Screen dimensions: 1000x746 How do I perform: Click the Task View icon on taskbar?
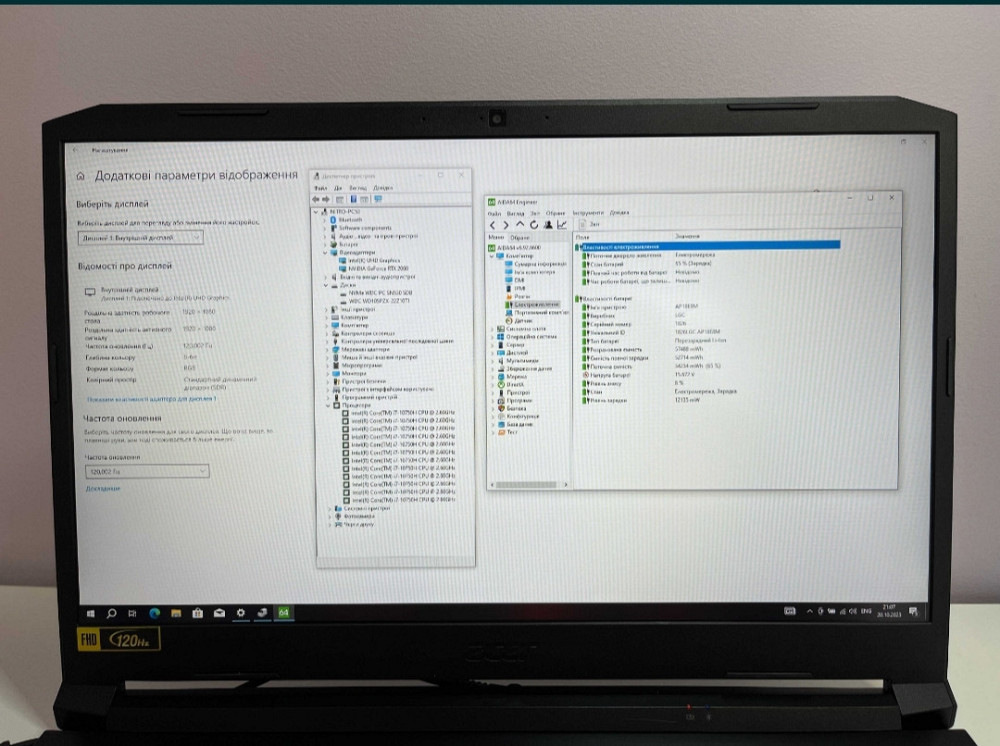[131, 613]
